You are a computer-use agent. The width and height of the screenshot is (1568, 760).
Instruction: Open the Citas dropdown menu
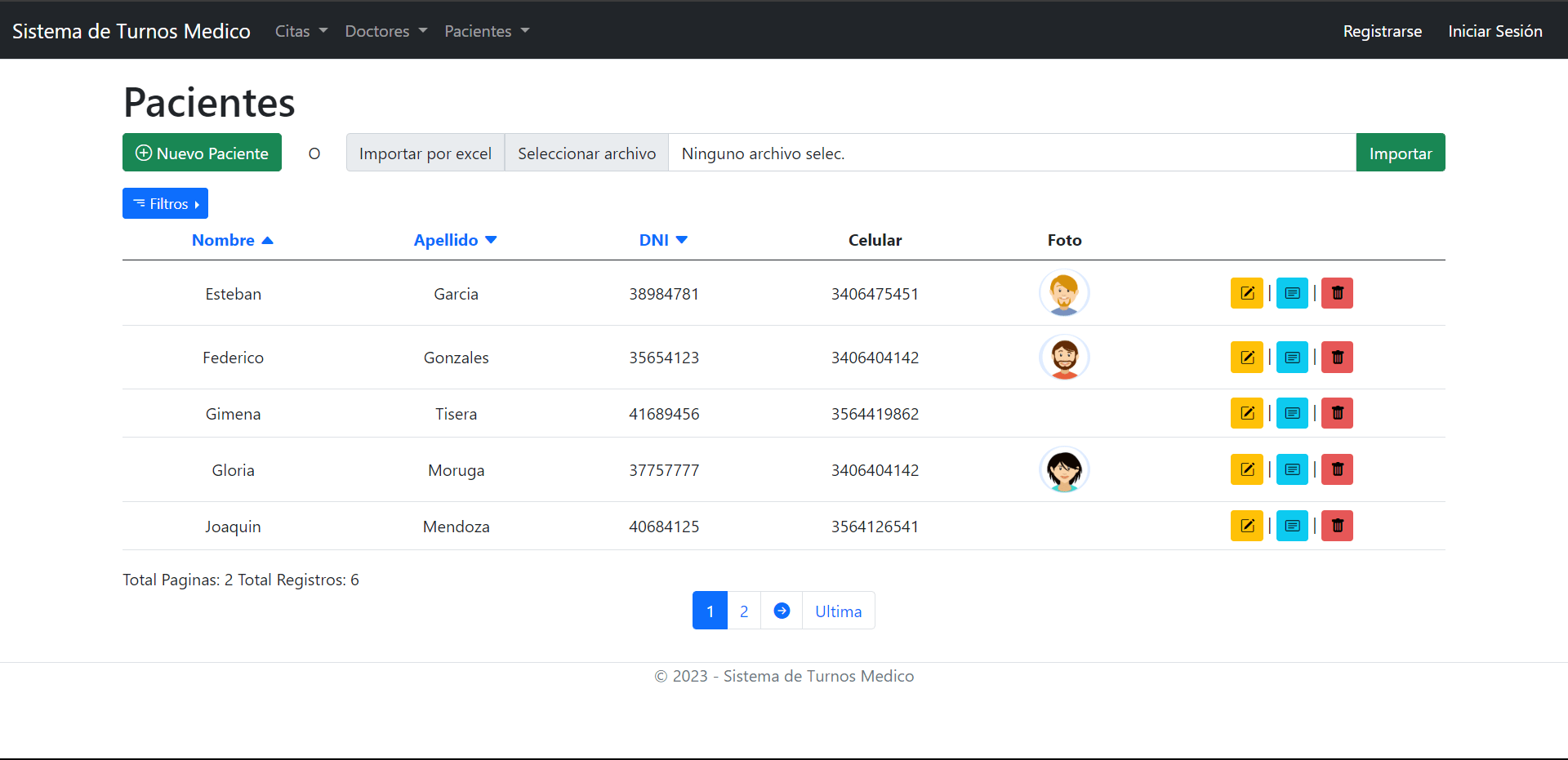click(301, 31)
